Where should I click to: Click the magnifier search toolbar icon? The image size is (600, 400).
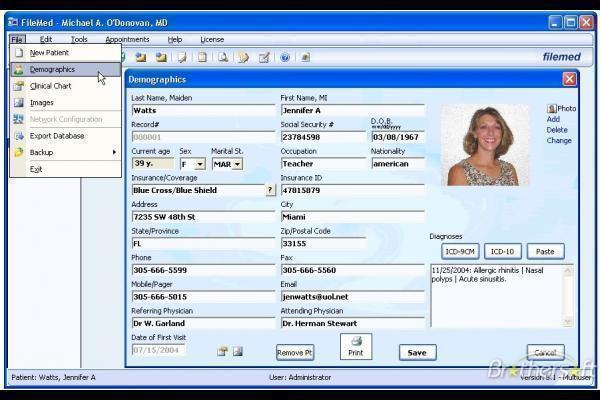223,57
